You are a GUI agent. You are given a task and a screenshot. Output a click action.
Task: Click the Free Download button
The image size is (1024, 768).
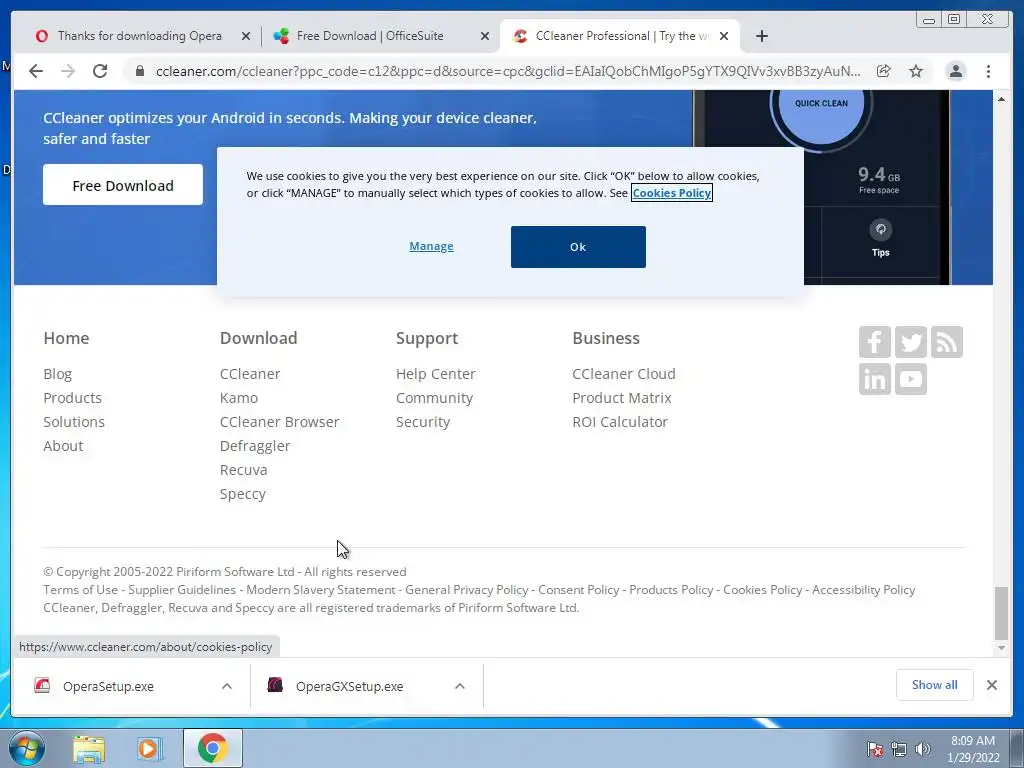pos(123,185)
